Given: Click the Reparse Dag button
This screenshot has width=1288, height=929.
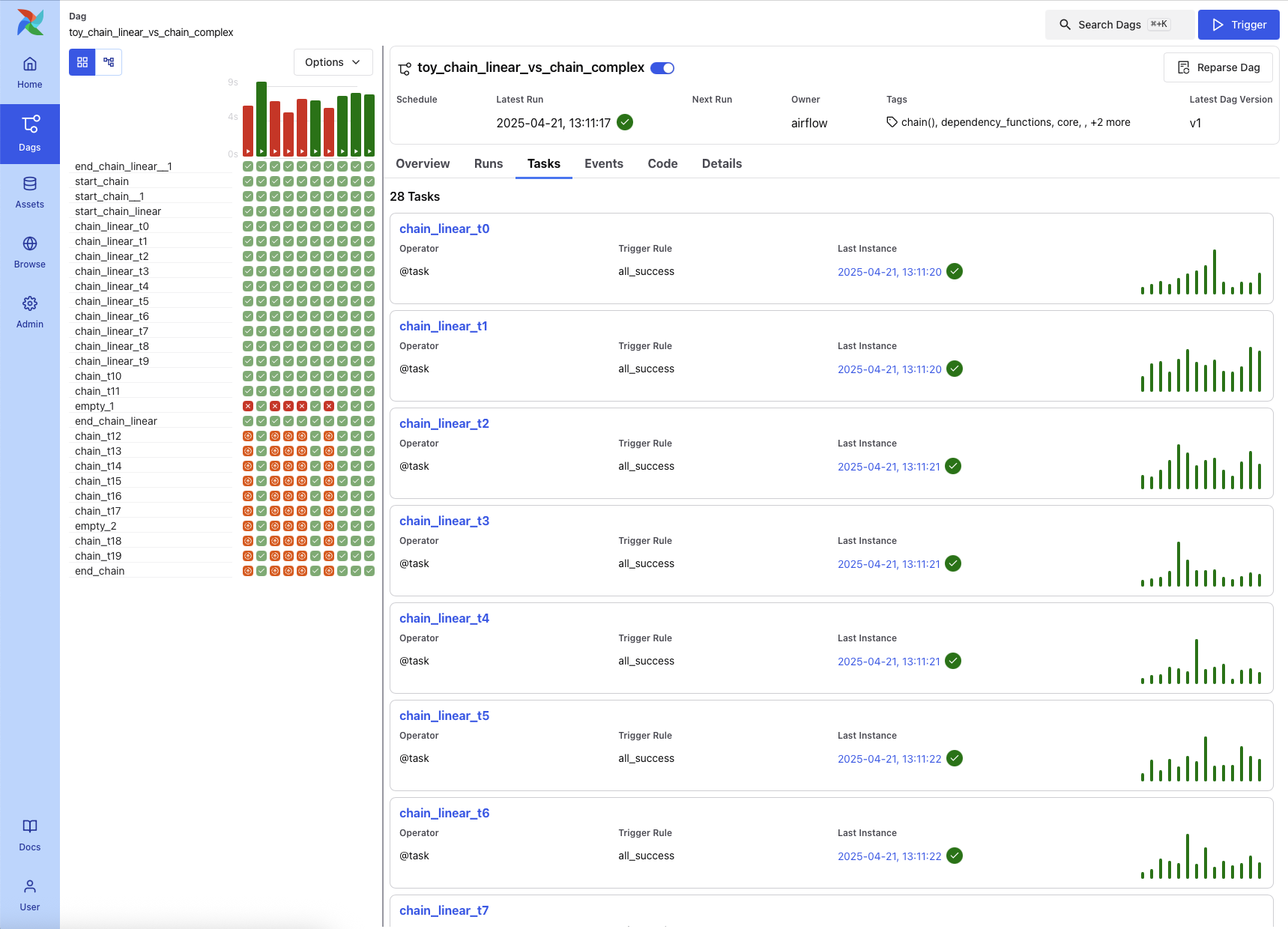Looking at the screenshot, I should pos(1218,67).
